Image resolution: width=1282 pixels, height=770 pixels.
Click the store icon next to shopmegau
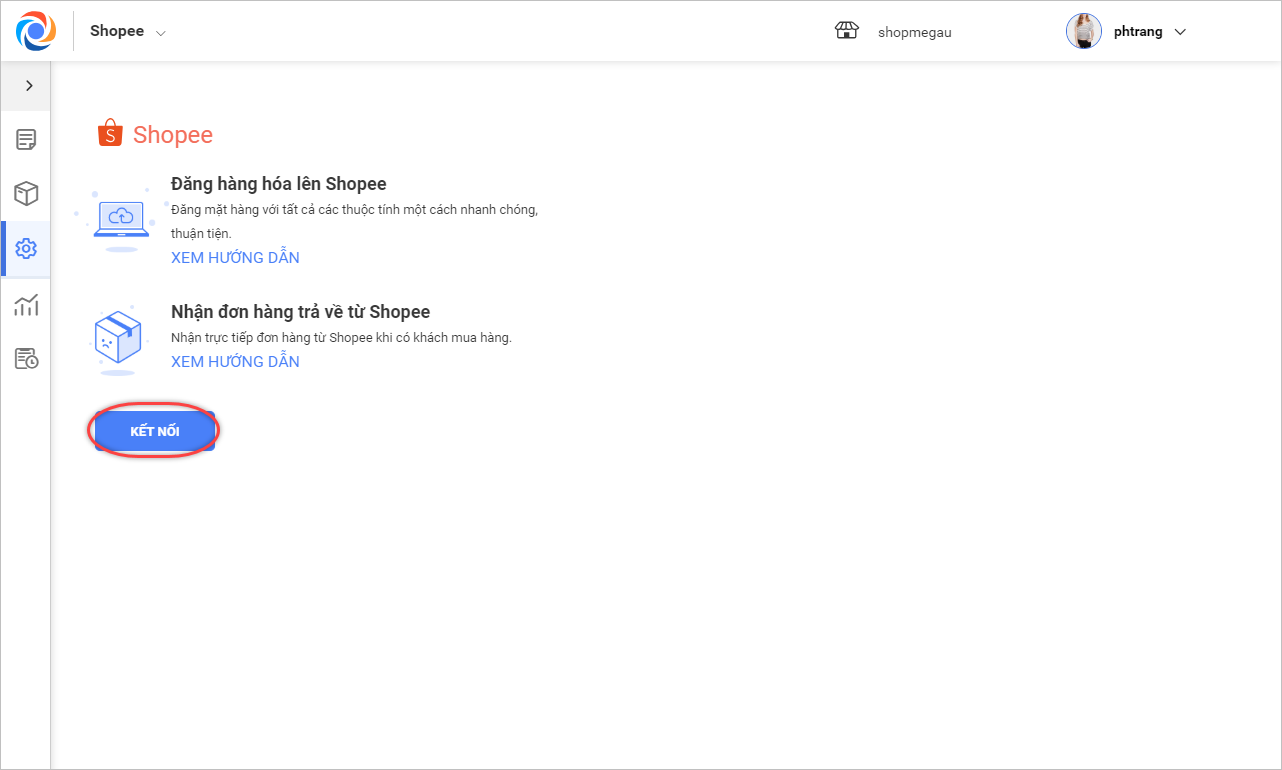[847, 31]
